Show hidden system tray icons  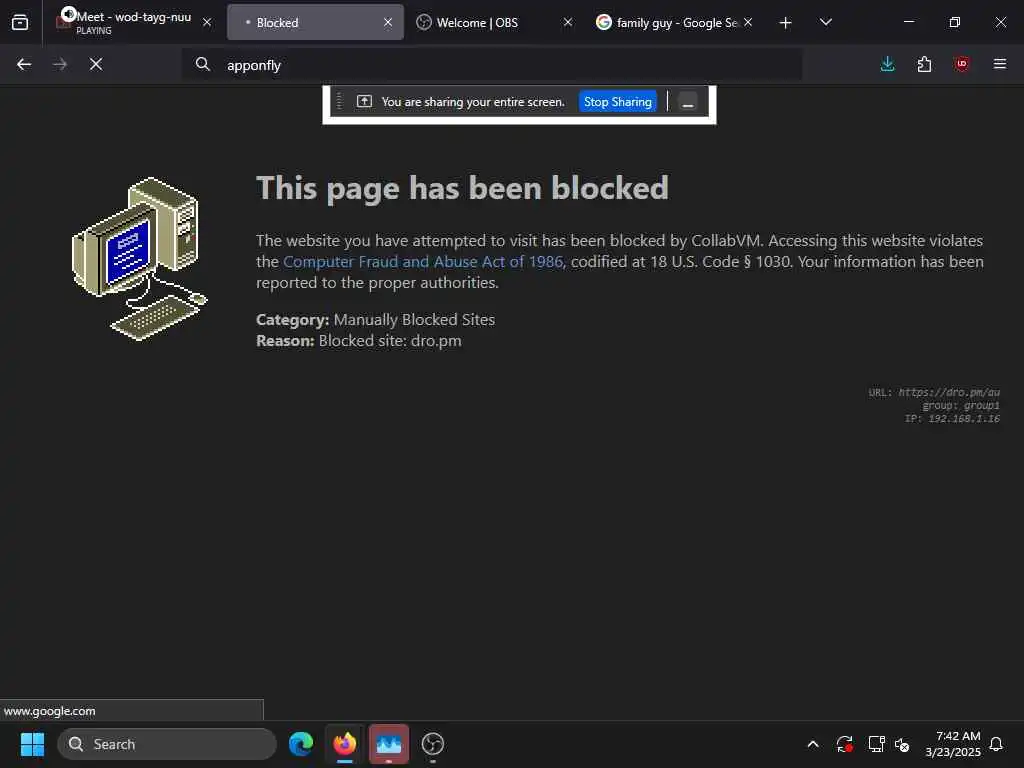(813, 744)
